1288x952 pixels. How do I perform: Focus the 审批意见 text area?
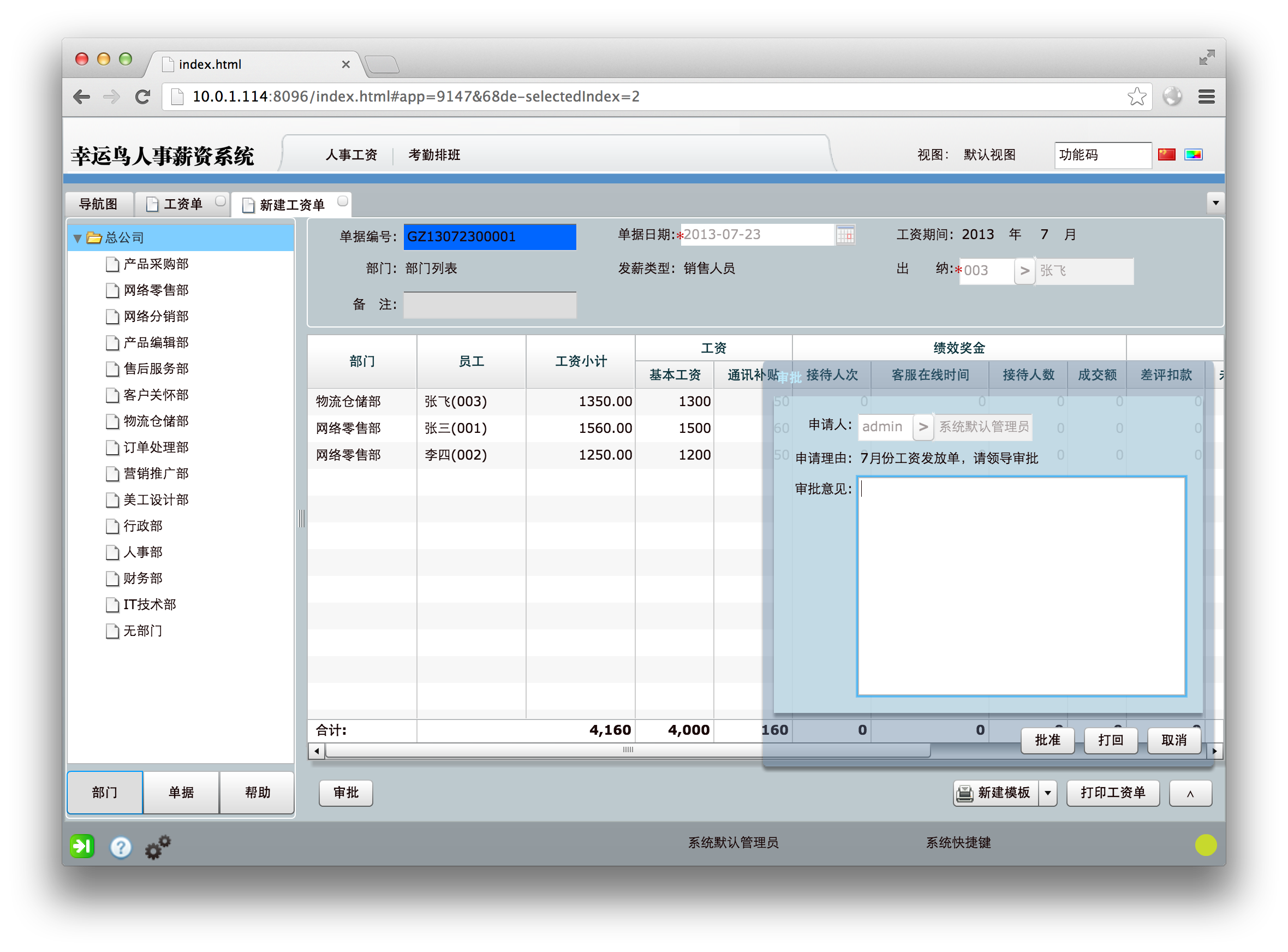(1021, 587)
